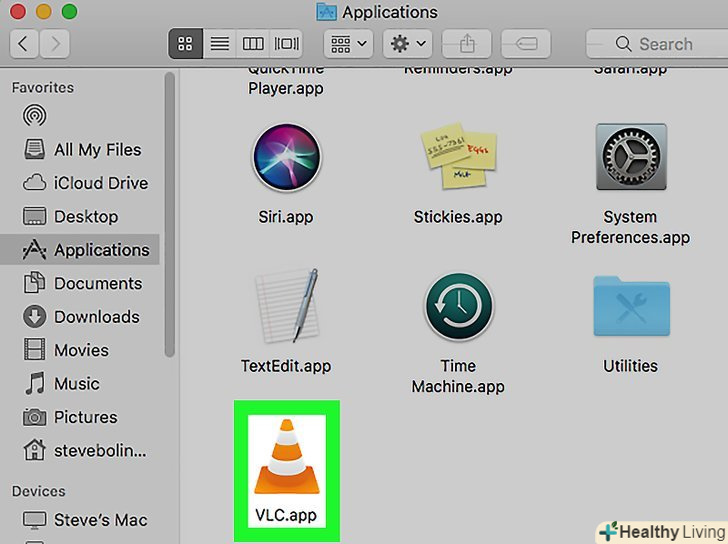Select the System Preferences.app gear icon
The height and width of the screenshot is (544, 728).
pos(631,157)
